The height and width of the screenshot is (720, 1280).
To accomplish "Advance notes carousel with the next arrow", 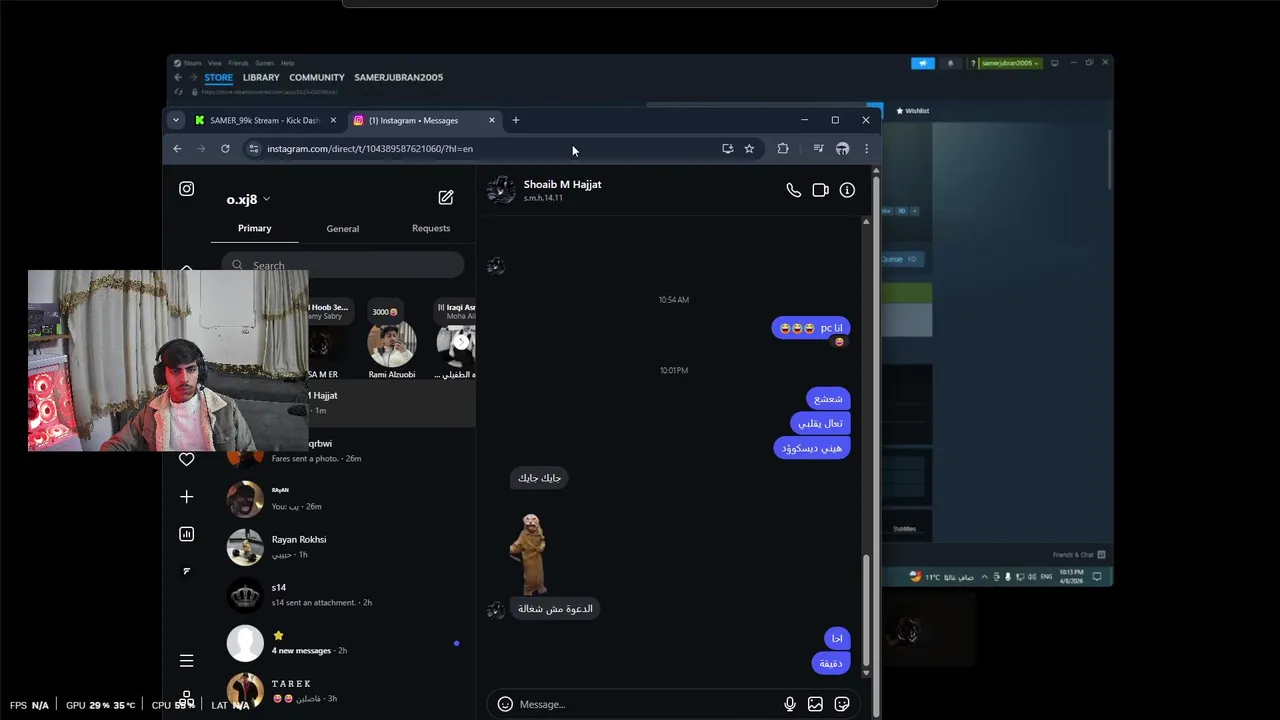I will 460,341.
